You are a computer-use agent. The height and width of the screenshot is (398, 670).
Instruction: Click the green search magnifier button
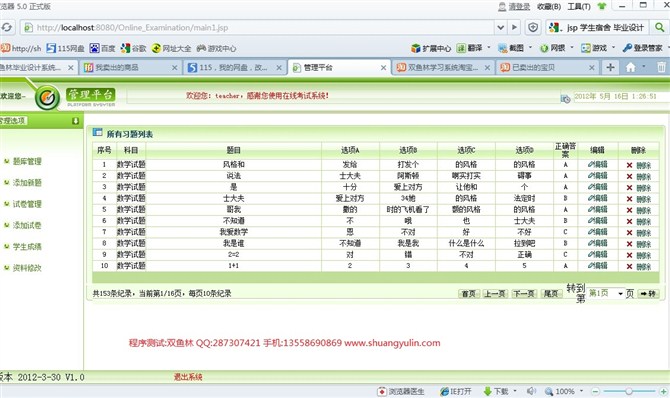click(660, 28)
